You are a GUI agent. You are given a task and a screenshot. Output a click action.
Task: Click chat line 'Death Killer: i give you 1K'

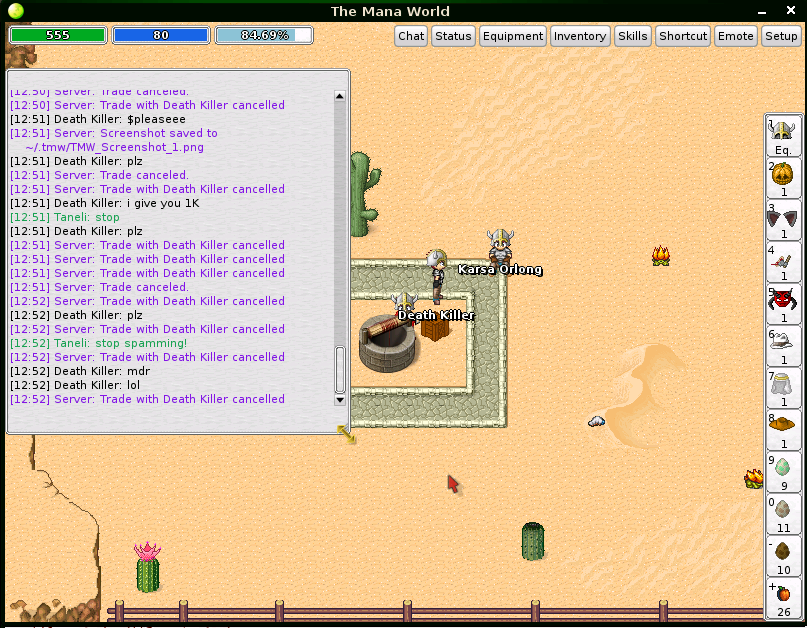(x=104, y=203)
